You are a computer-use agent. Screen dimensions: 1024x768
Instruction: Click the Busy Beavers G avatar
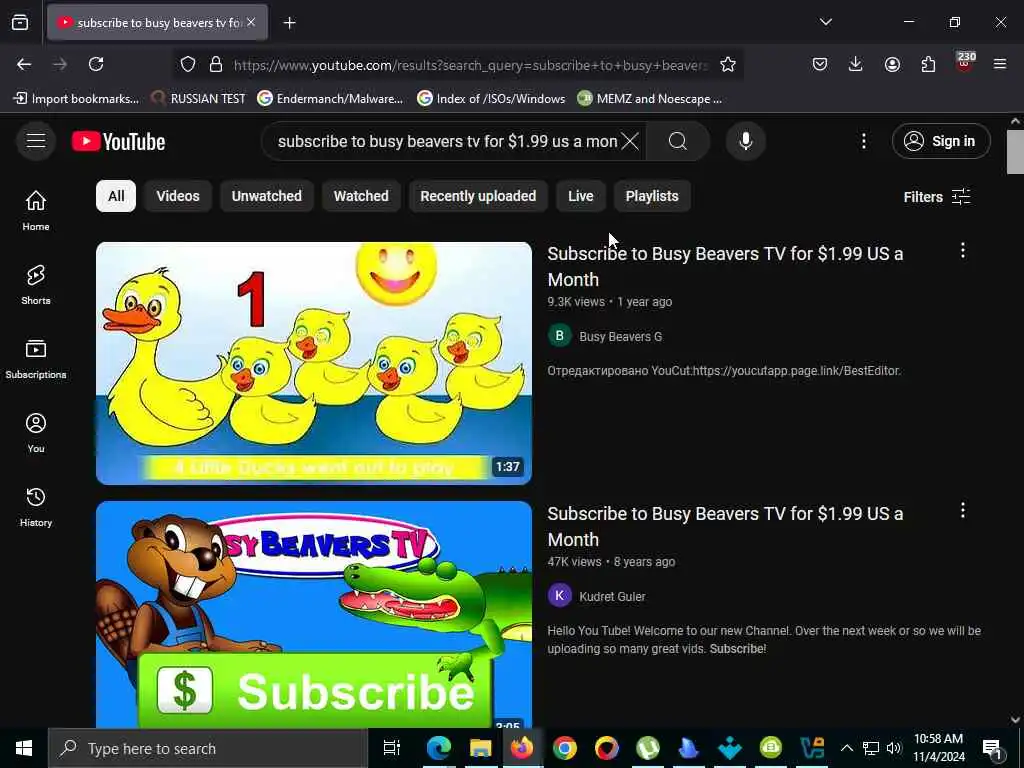click(x=559, y=336)
